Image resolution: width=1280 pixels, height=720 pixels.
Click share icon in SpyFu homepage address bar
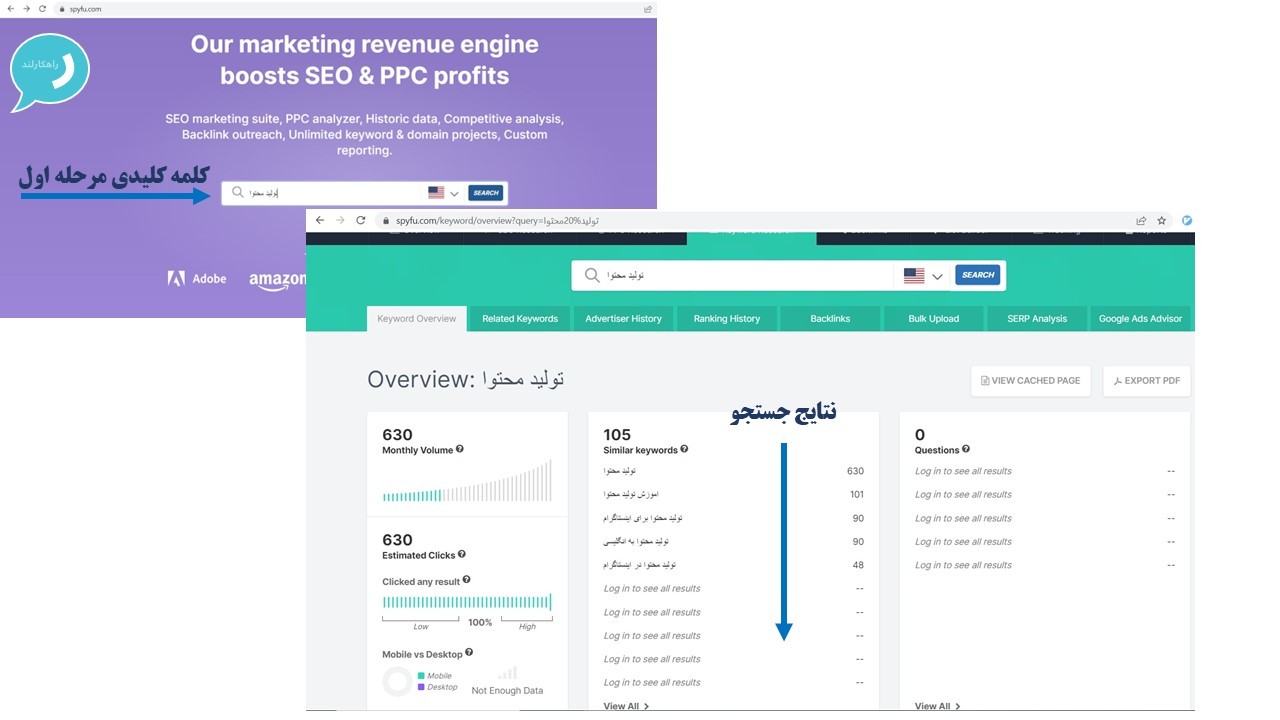[648, 9]
